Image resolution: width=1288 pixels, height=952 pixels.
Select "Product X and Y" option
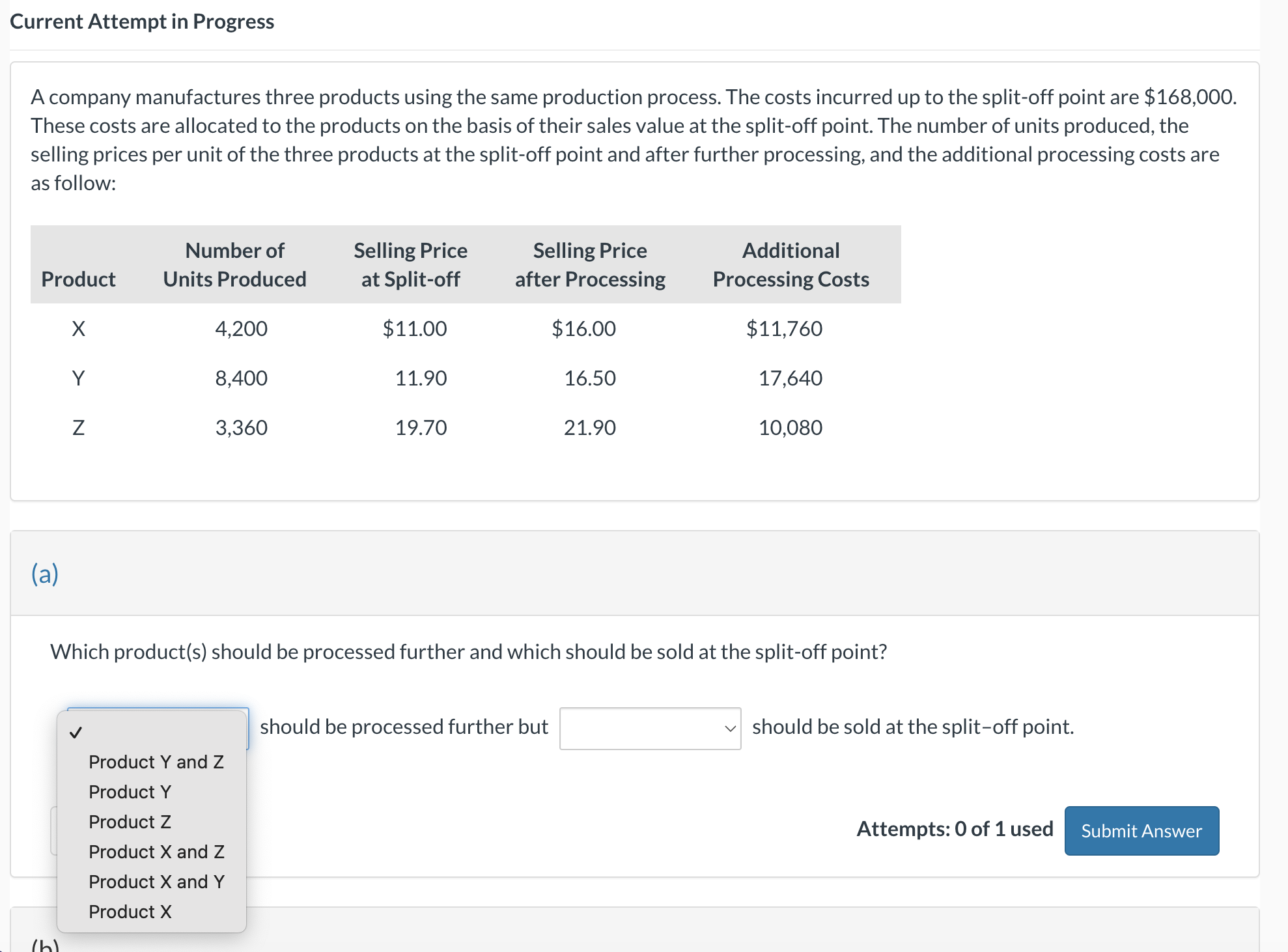point(156,881)
